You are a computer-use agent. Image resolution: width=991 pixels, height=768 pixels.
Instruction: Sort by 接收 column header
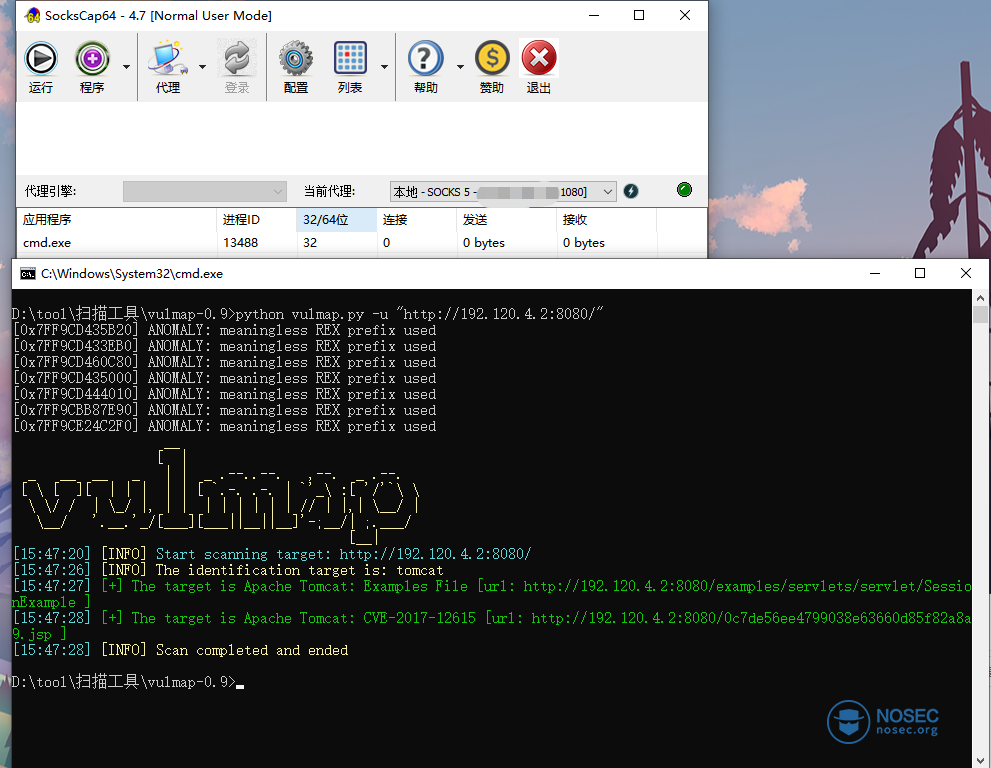pos(607,220)
